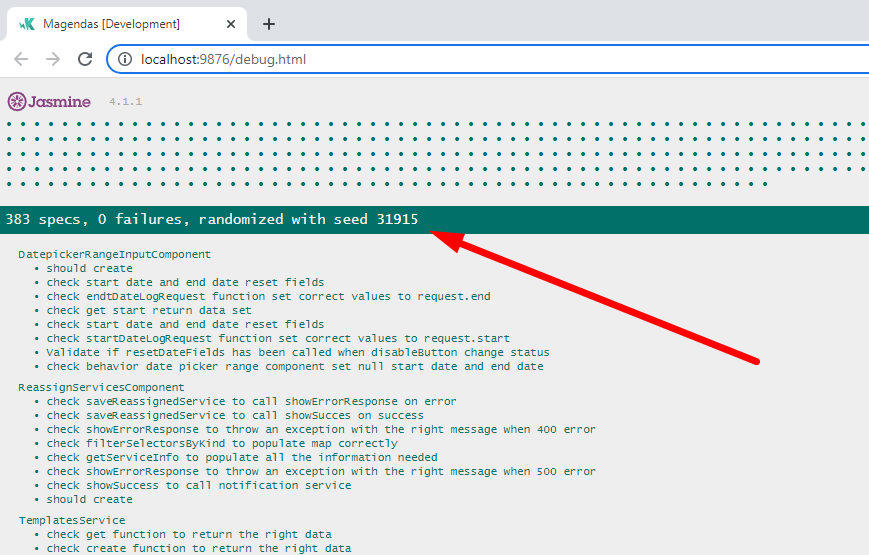Open 'check get start return data set' spec
869x555 pixels.
(149, 310)
